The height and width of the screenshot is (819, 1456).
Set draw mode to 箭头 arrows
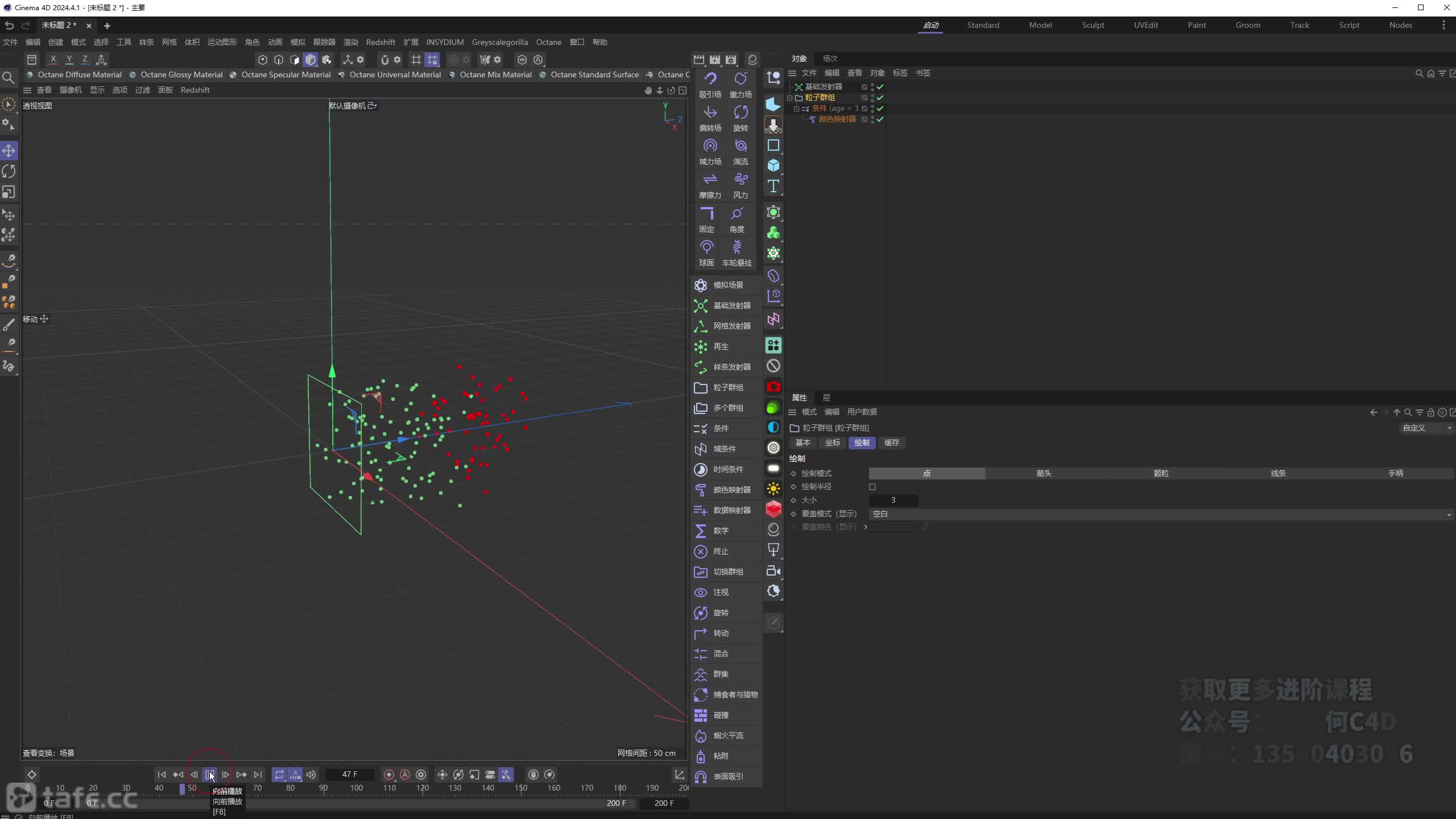(1044, 473)
